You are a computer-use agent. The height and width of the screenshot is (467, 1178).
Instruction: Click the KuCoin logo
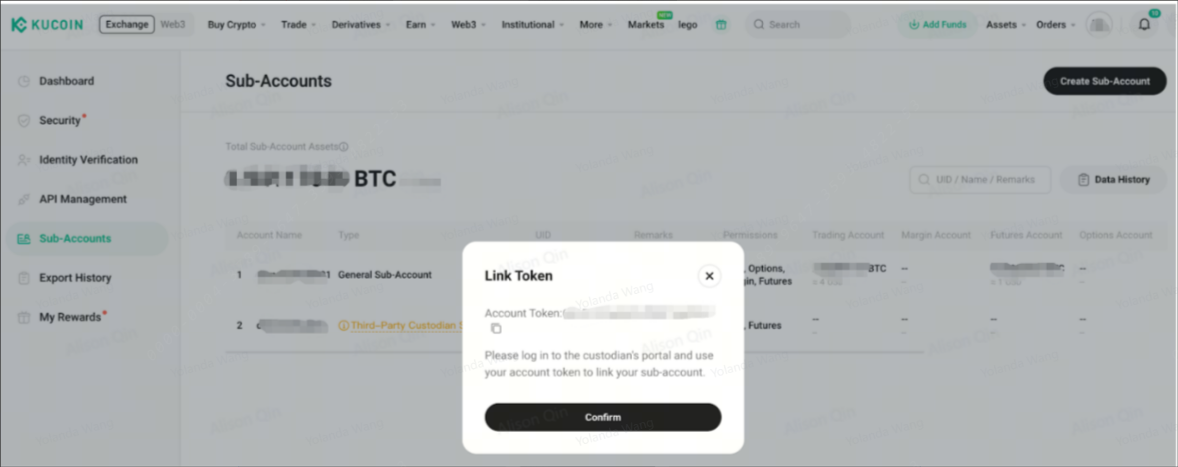tap(48, 25)
